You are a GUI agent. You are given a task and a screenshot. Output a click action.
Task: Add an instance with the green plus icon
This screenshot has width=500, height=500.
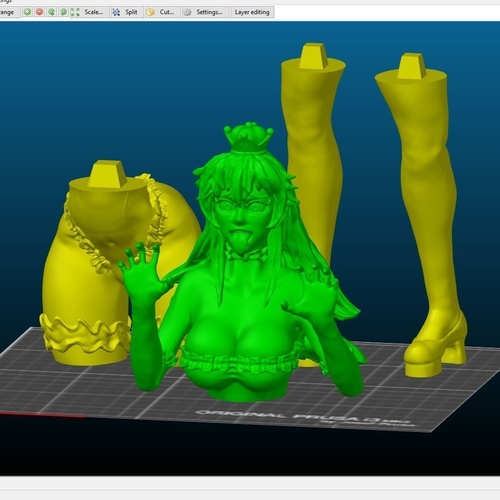pos(27,12)
